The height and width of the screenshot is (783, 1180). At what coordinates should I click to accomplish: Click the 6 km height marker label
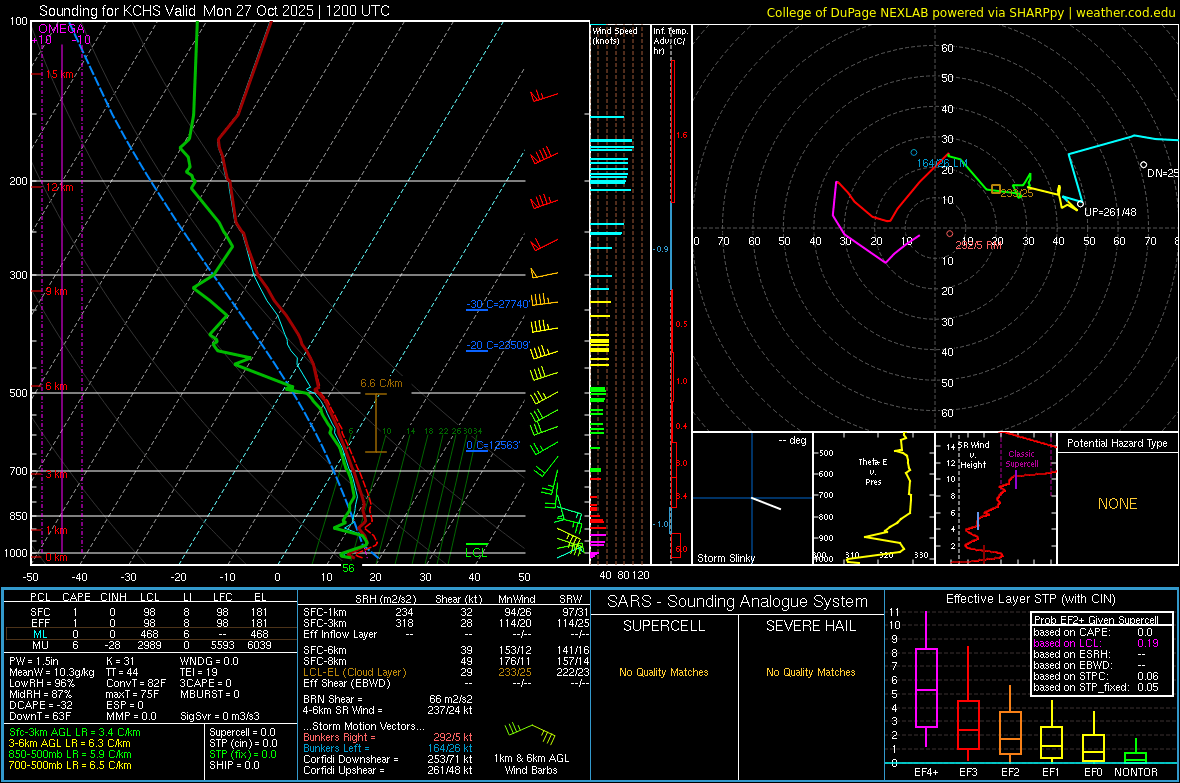(56, 386)
